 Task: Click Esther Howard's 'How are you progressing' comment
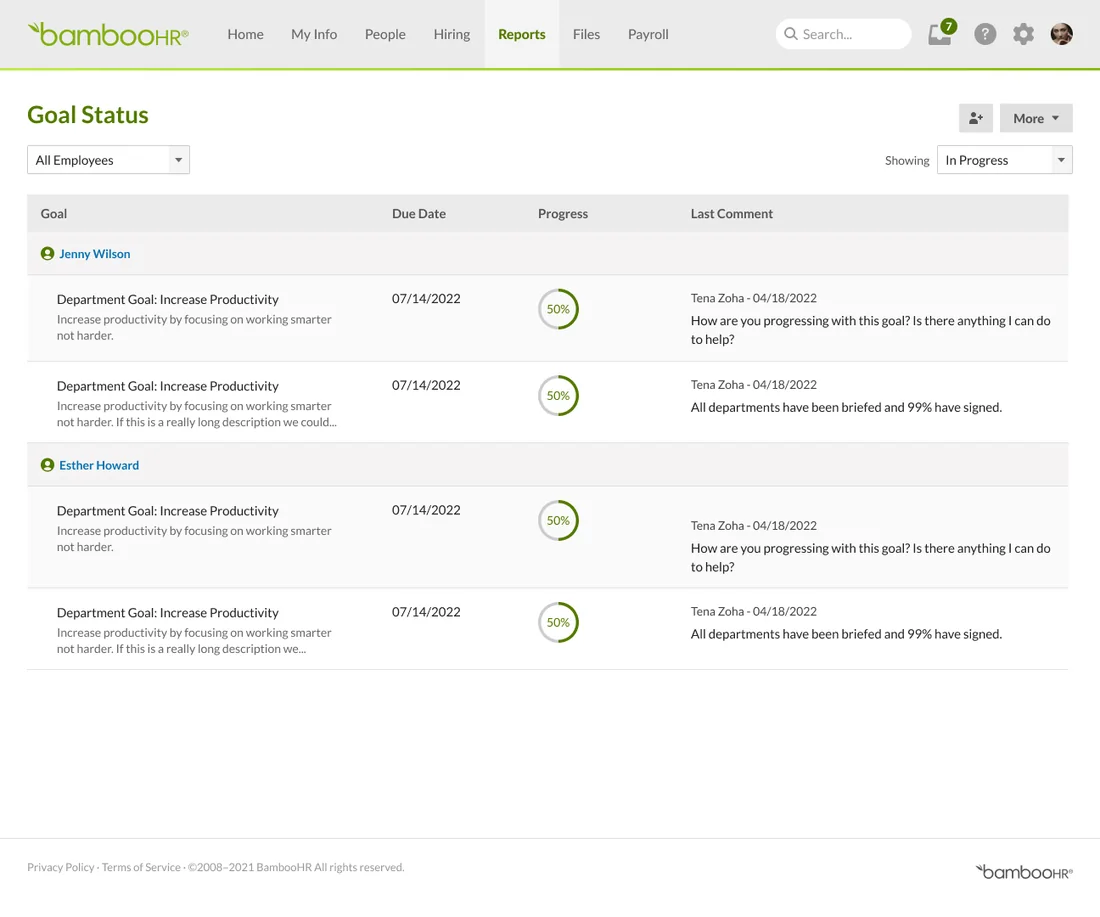[870, 557]
